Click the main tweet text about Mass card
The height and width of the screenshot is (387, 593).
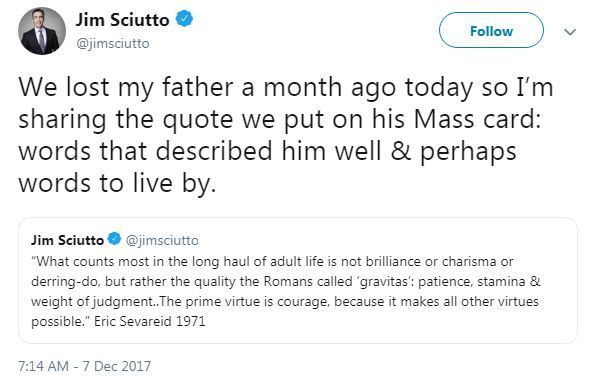[286, 135]
